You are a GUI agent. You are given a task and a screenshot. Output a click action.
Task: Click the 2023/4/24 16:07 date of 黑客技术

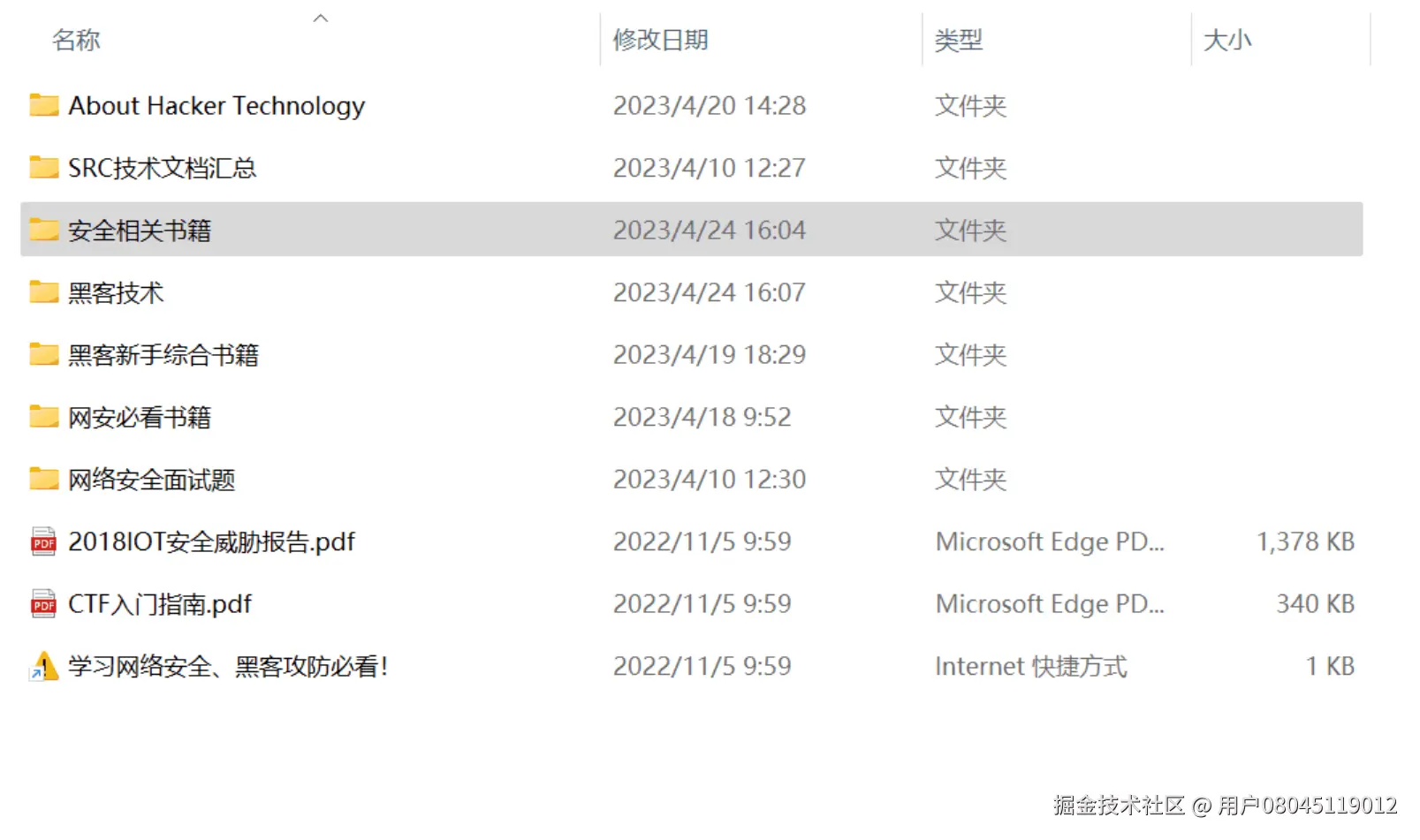coord(709,292)
